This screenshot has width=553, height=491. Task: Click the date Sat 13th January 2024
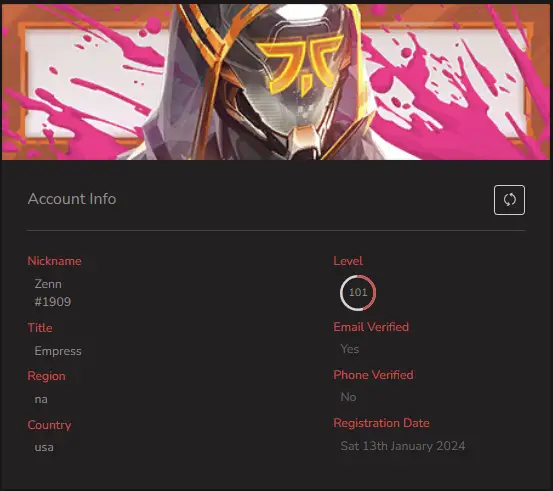click(403, 446)
